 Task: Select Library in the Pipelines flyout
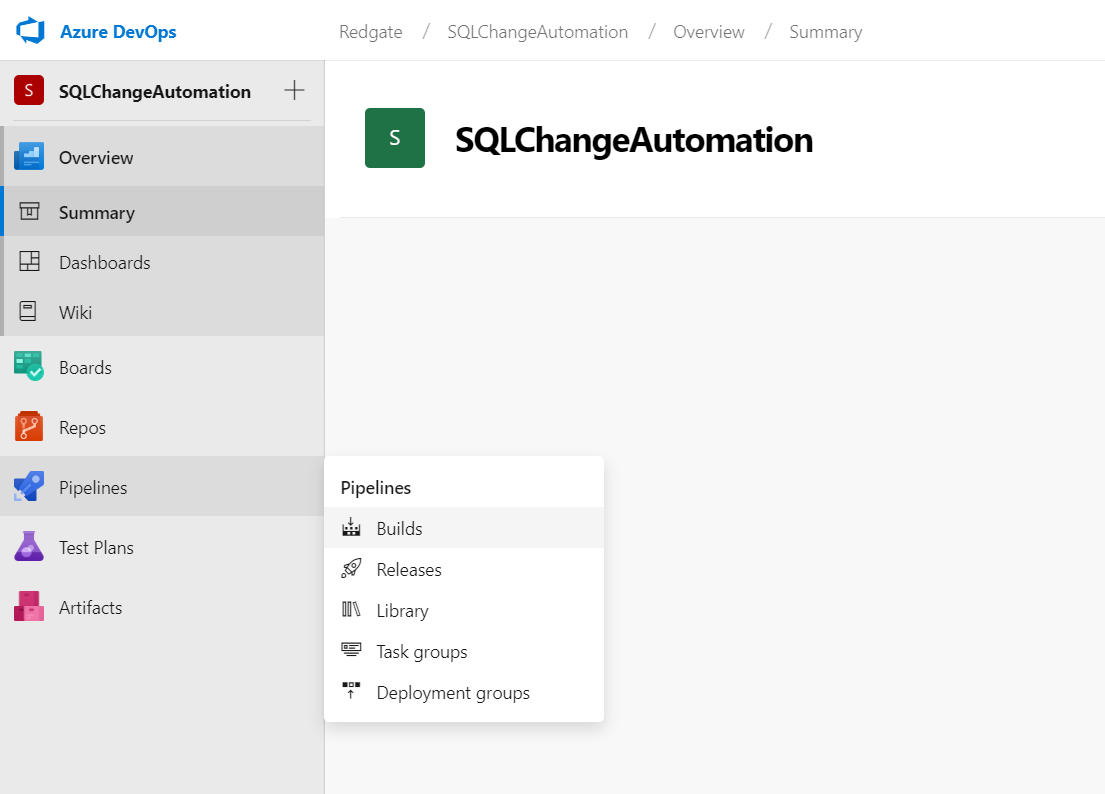464,610
